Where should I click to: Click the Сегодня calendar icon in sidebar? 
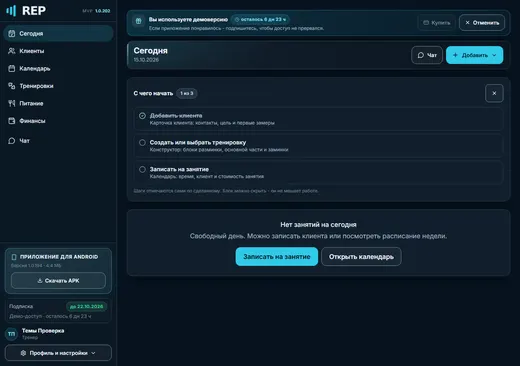click(x=12, y=33)
